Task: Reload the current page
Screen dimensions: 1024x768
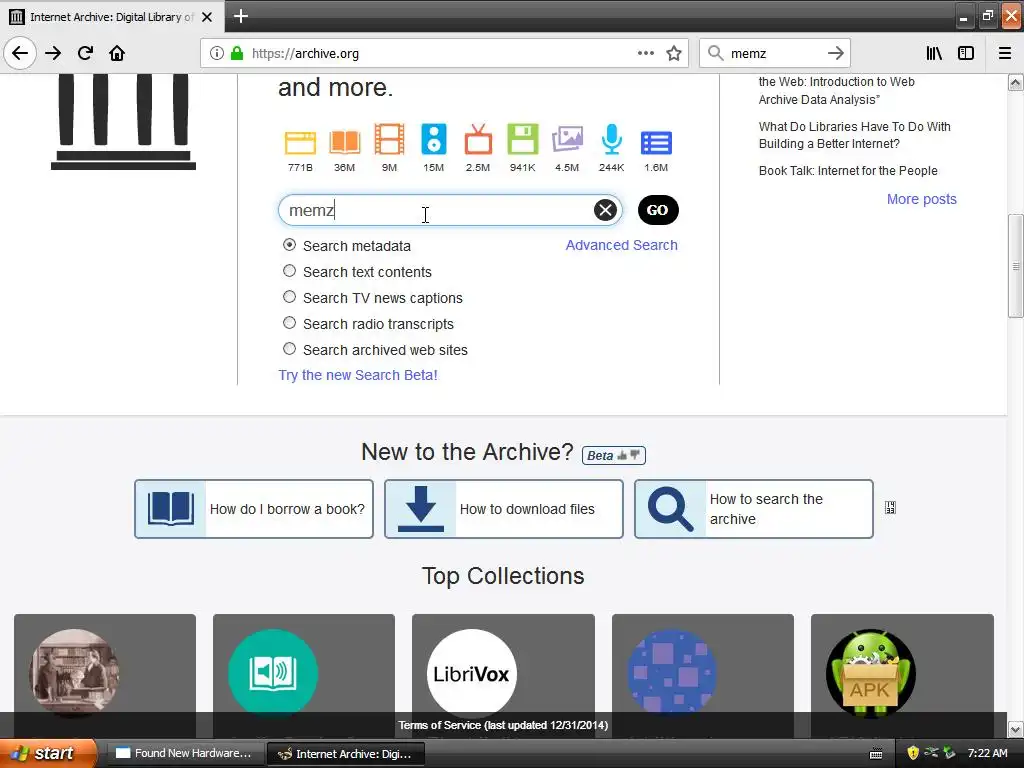Action: [85, 53]
